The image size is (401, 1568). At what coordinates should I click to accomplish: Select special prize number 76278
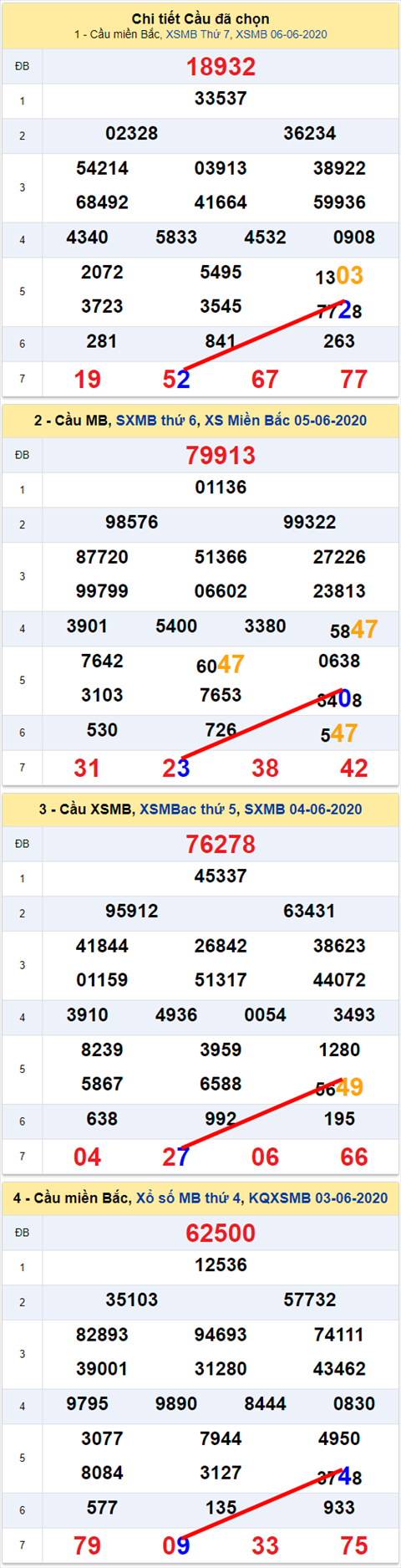[221, 845]
